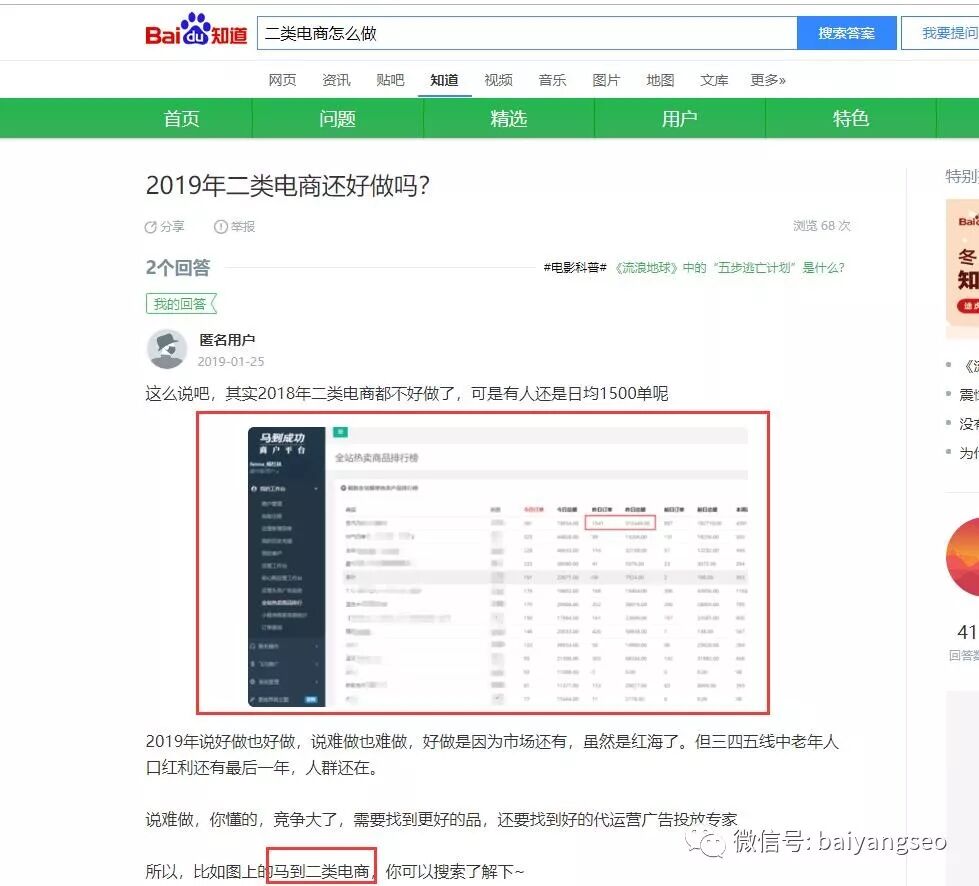Click the 我的回答 tag
This screenshot has height=886, width=979.
click(181, 303)
